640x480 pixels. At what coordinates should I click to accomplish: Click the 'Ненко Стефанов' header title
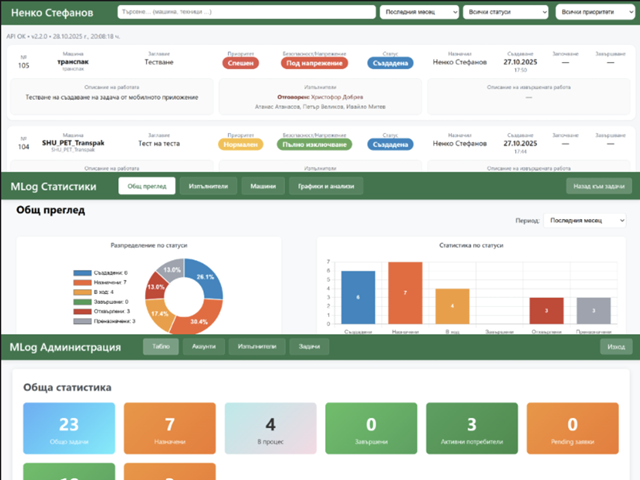tap(52, 13)
